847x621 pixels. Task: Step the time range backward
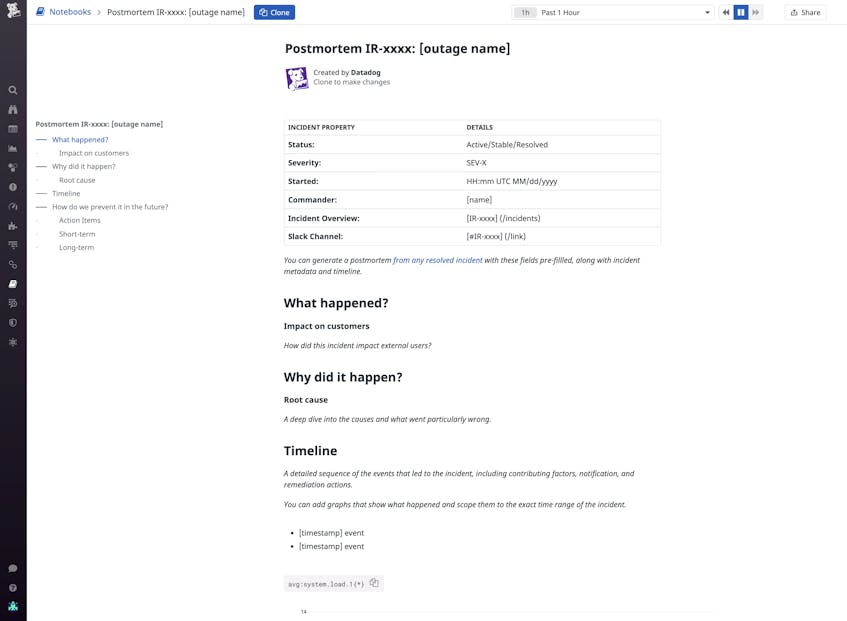726,12
